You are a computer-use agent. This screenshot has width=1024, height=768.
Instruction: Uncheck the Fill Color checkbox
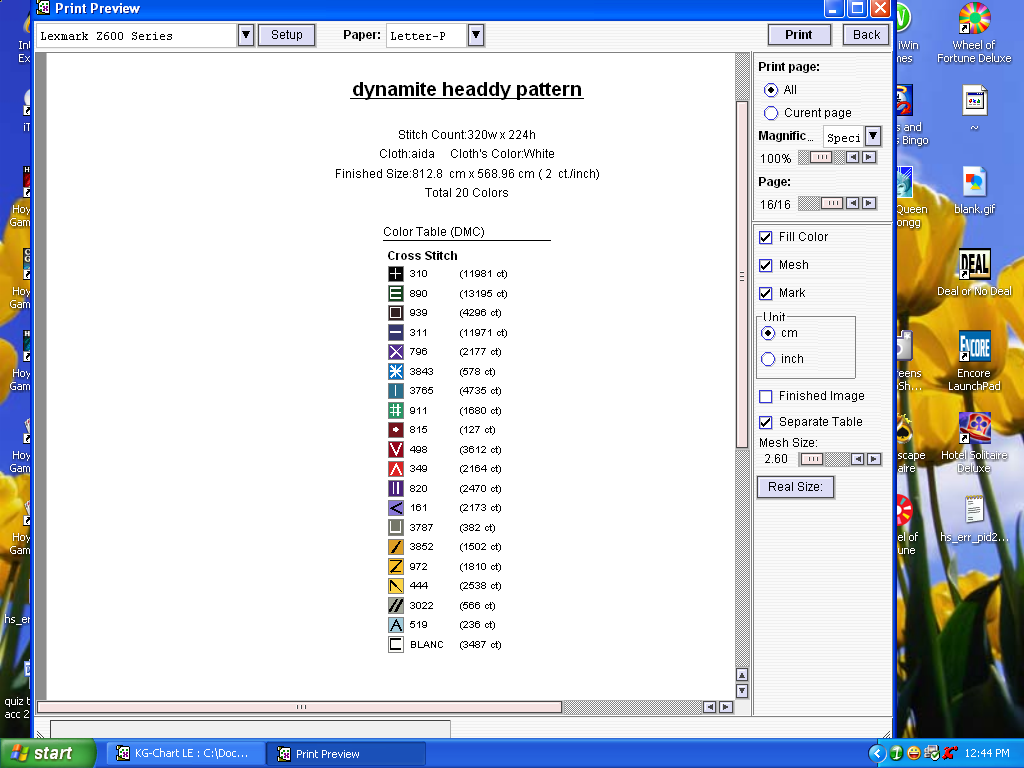[x=766, y=237]
